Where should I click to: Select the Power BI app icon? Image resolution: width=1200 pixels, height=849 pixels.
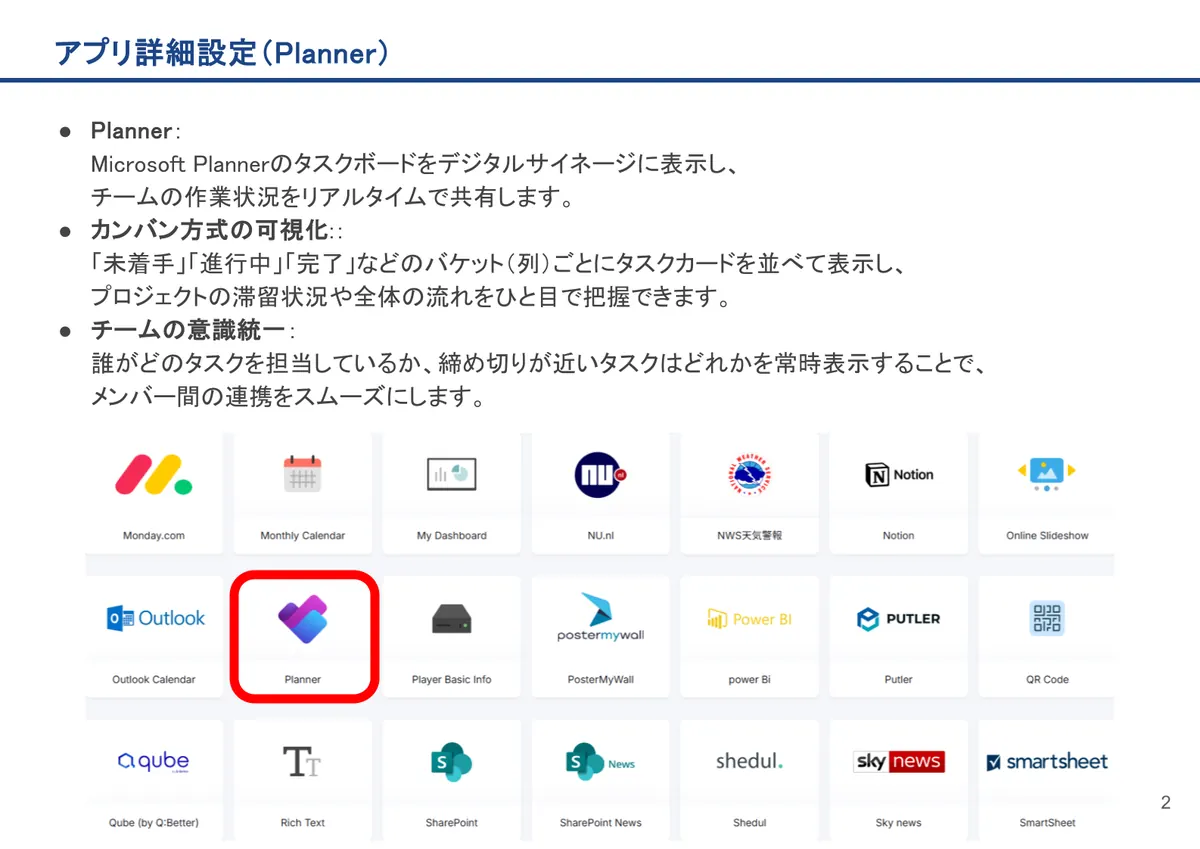click(749, 619)
